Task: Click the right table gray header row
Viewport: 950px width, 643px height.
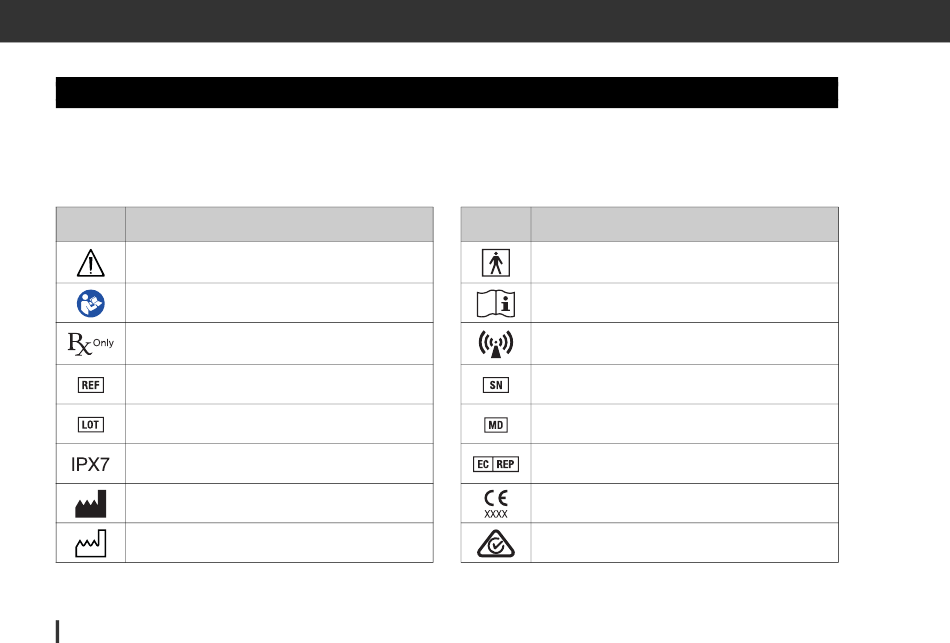Action: (649, 224)
